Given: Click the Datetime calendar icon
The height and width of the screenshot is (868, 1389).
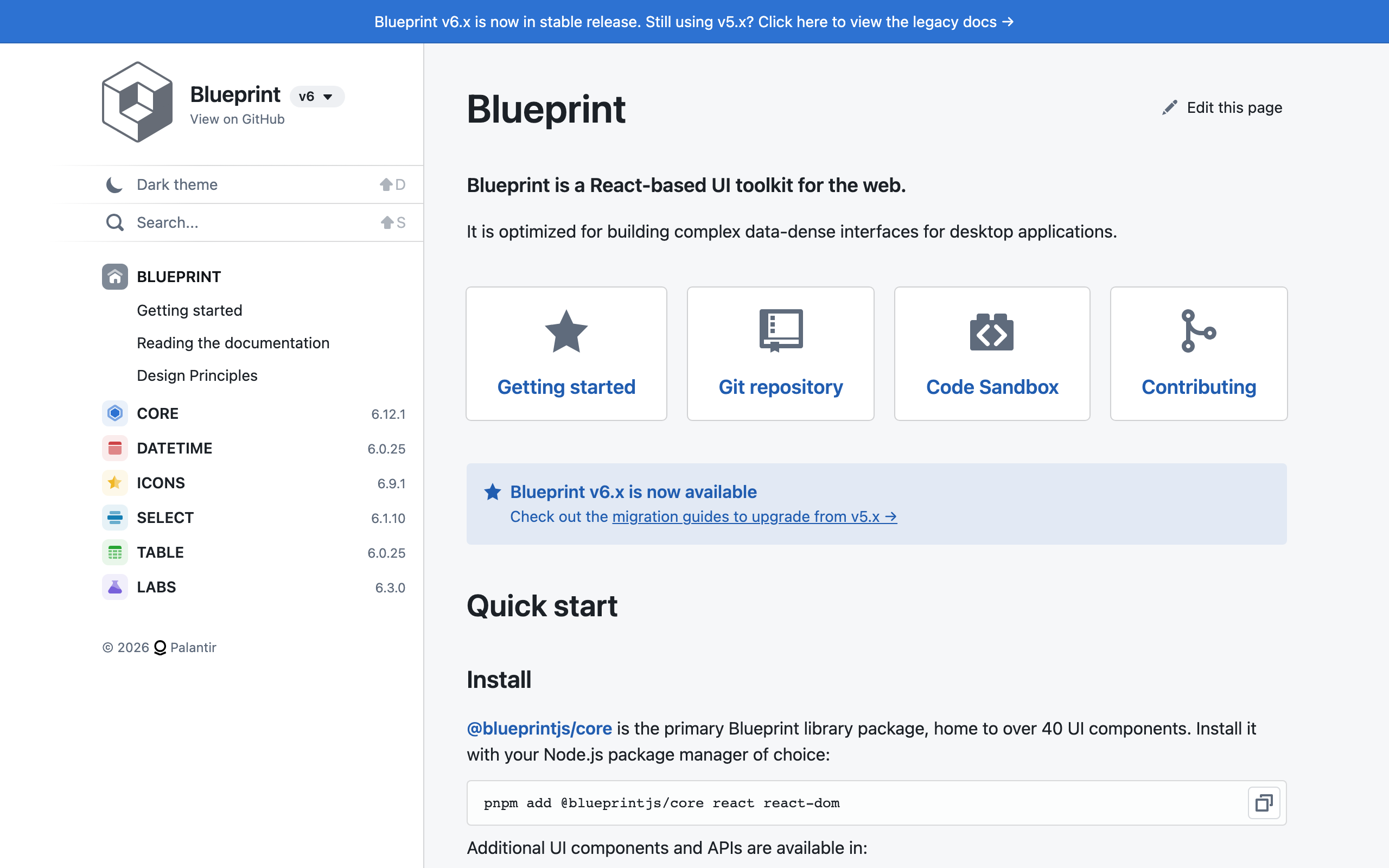Looking at the screenshot, I should (x=115, y=448).
